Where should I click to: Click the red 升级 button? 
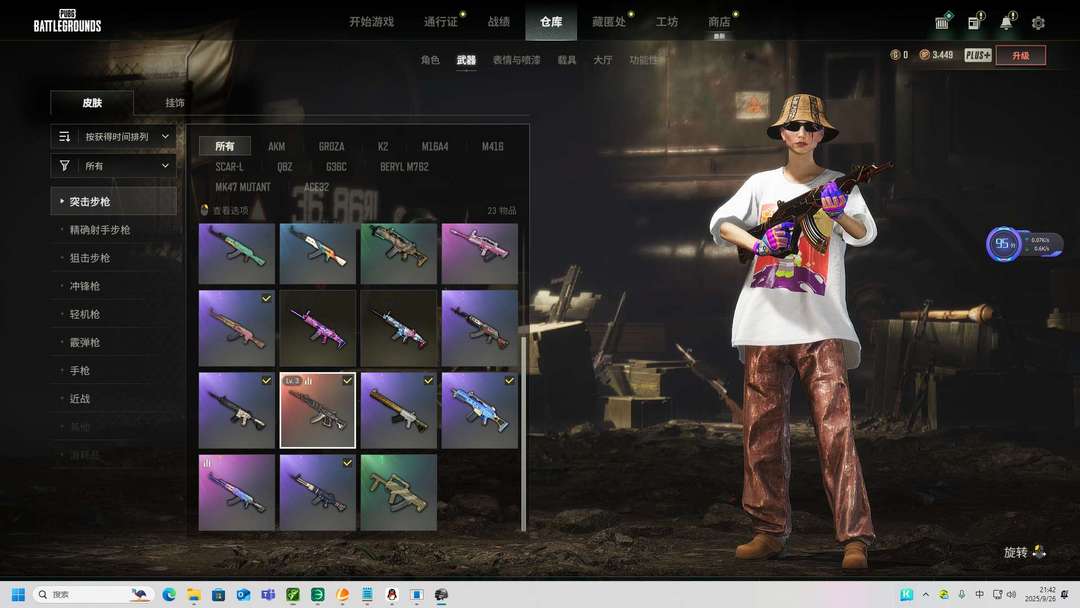(x=1021, y=55)
